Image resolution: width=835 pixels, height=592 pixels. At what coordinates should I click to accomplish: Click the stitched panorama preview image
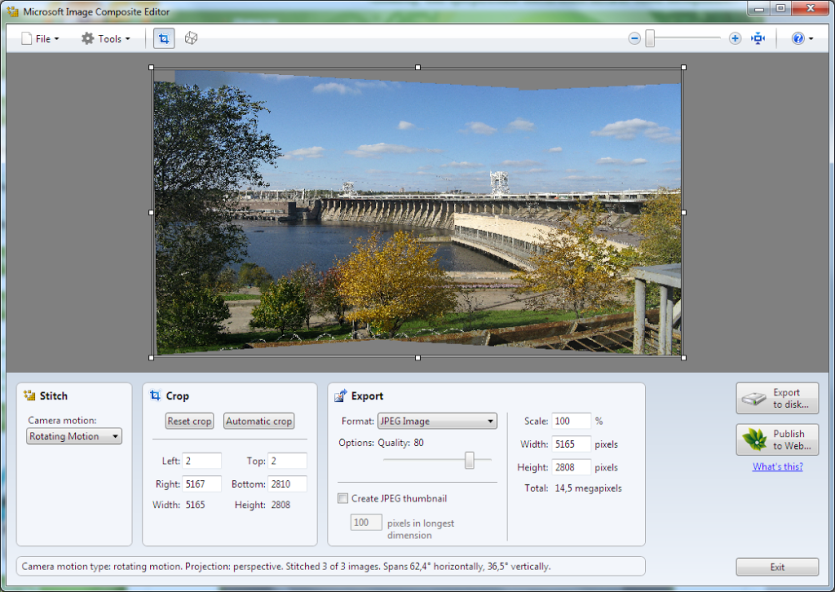[418, 213]
